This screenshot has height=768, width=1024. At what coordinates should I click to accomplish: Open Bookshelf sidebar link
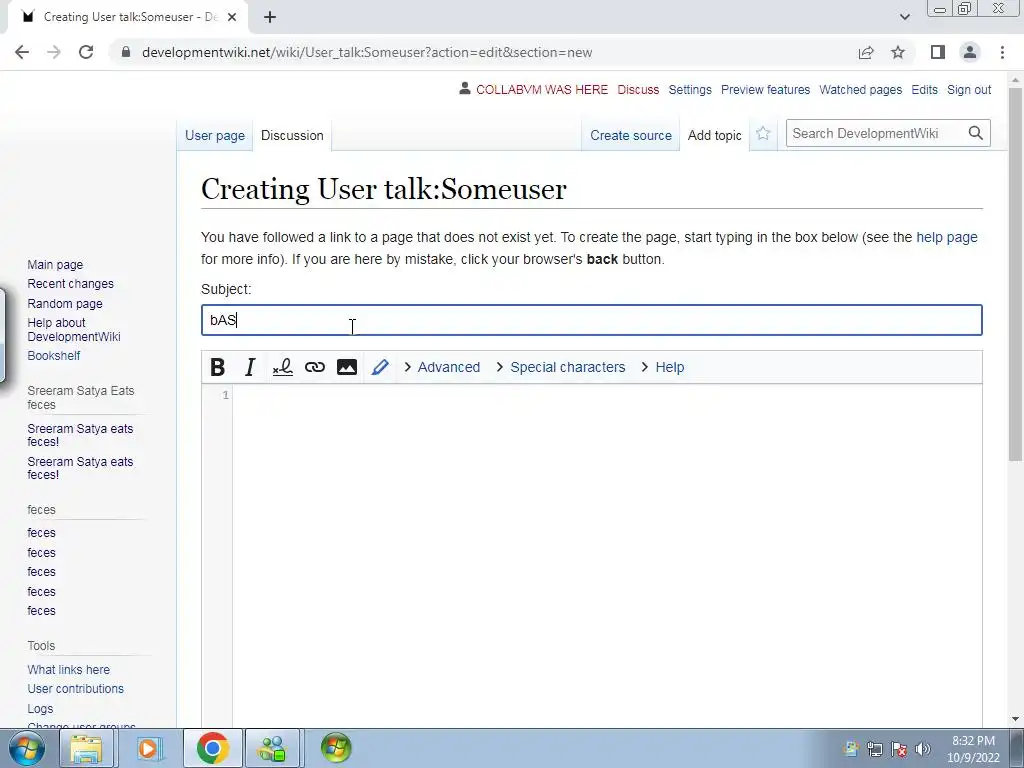pos(54,356)
